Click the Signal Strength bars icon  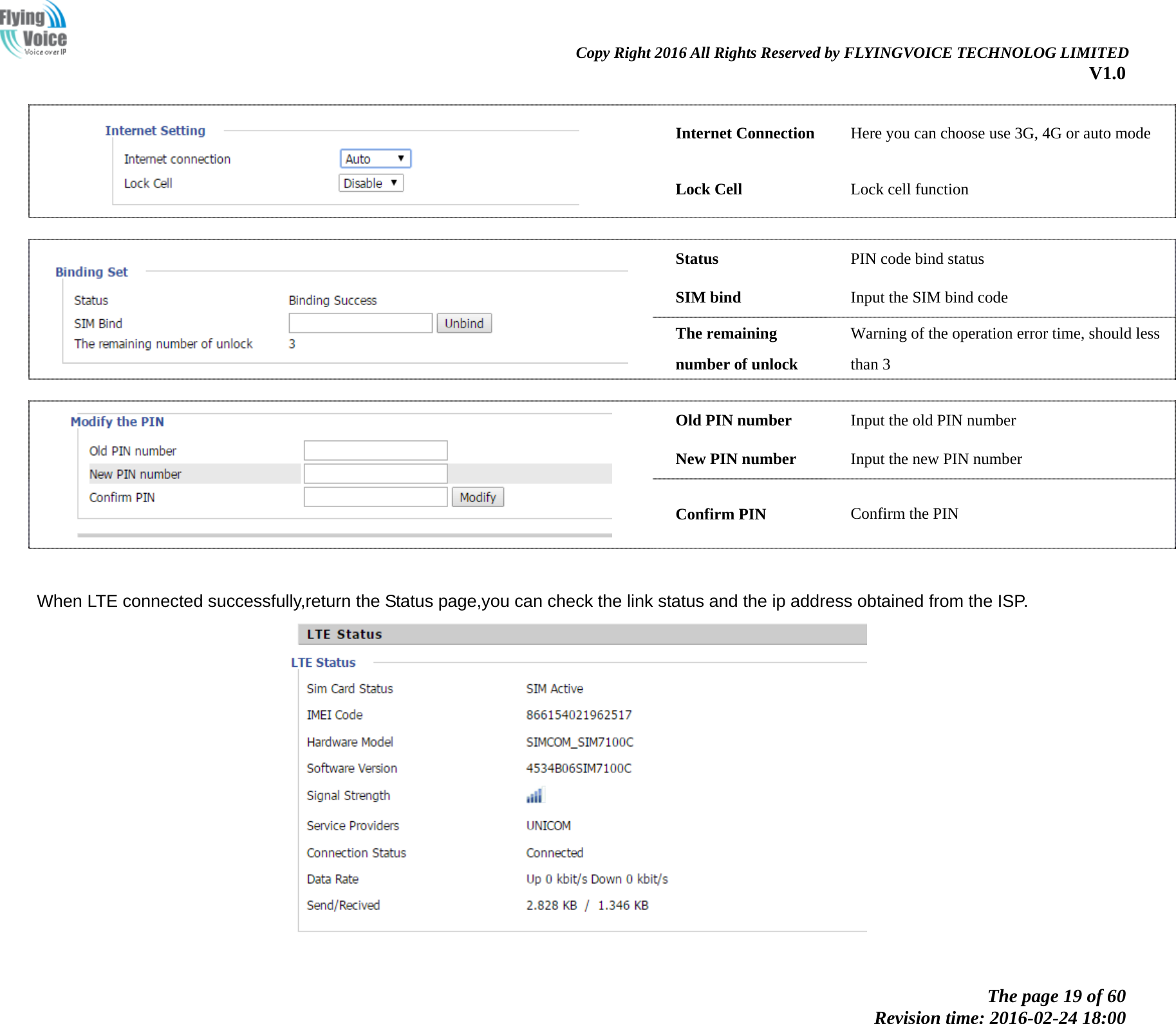pyautogui.click(x=535, y=794)
